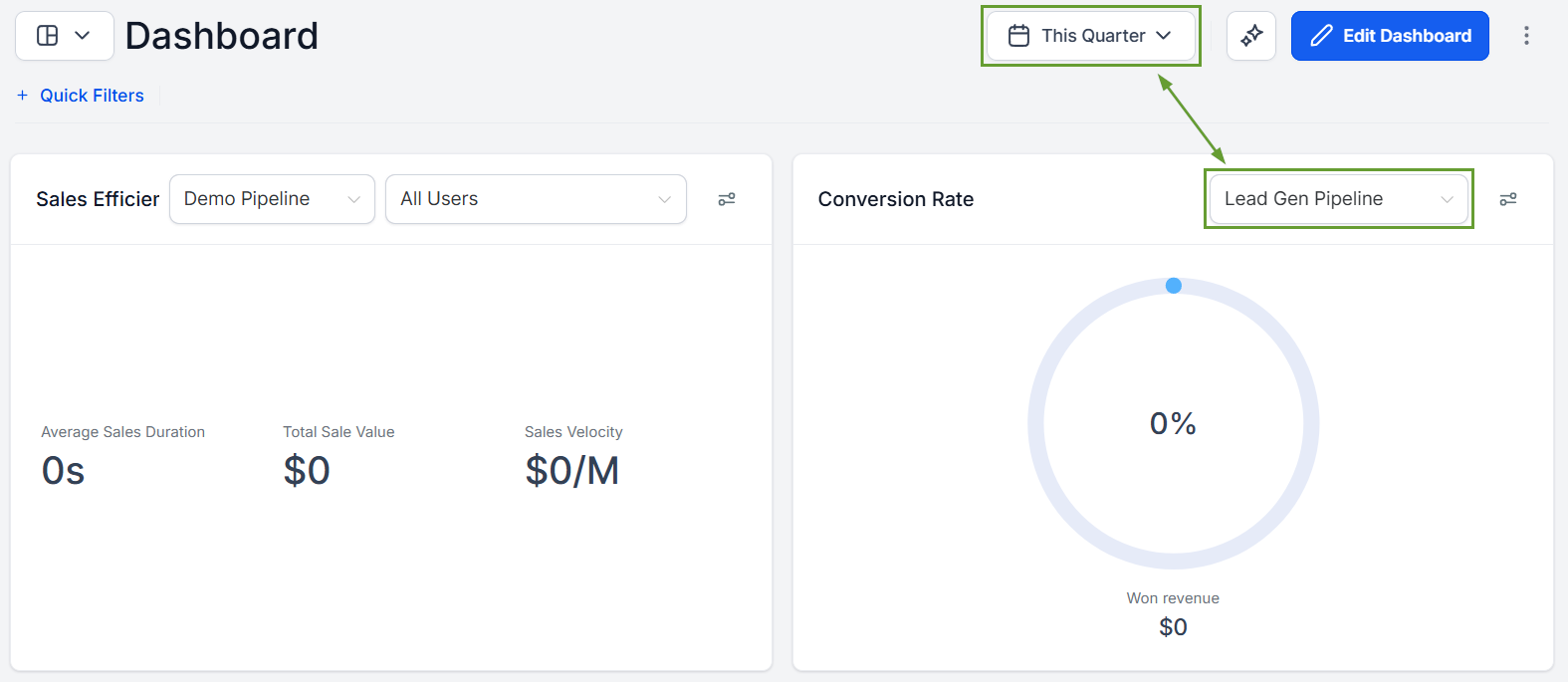Open Sales Efficiency widget filter settings icon

pos(727,199)
